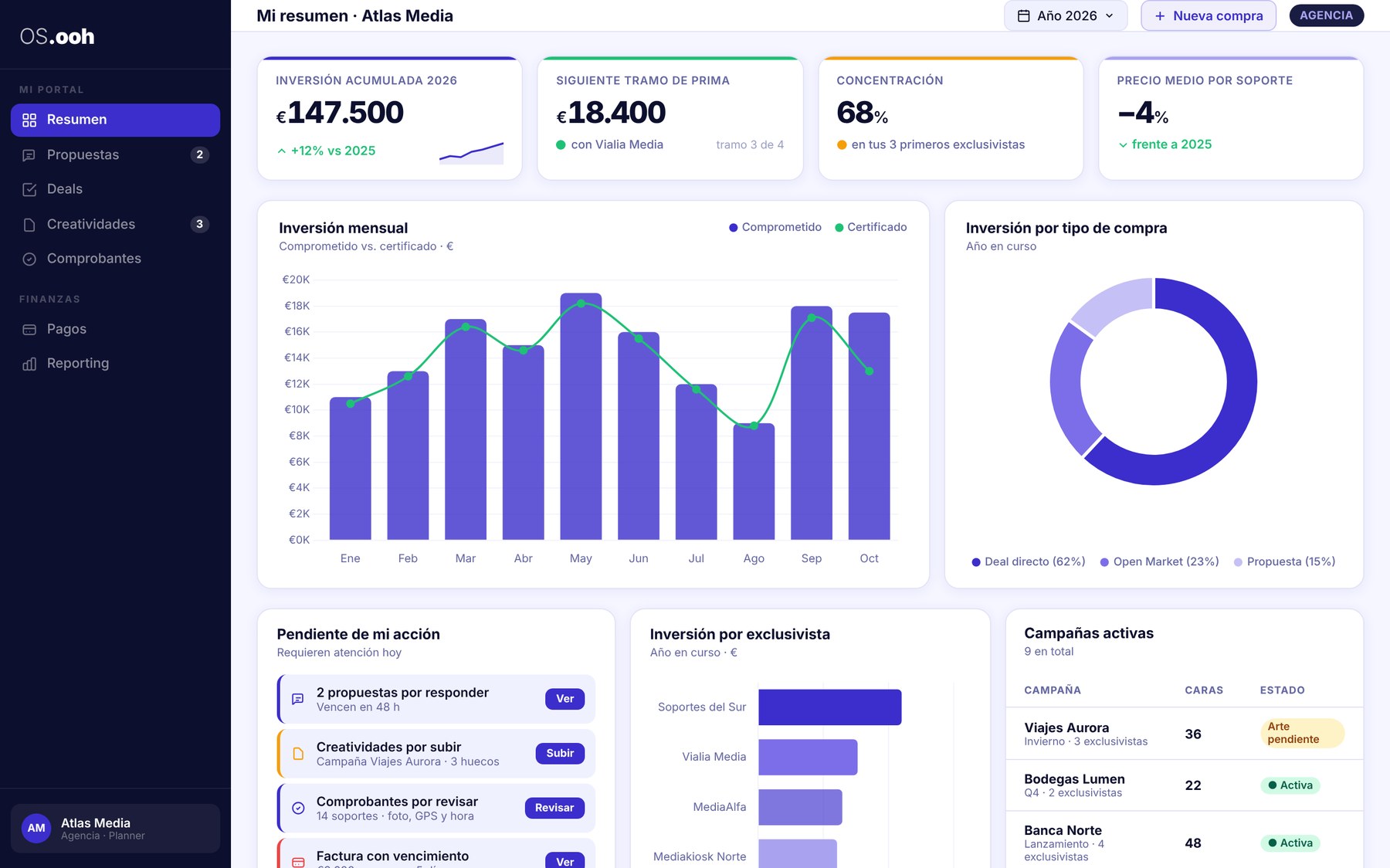Open the Año 2026 year dropdown
Viewport: 1390px width, 868px height.
click(x=1066, y=15)
